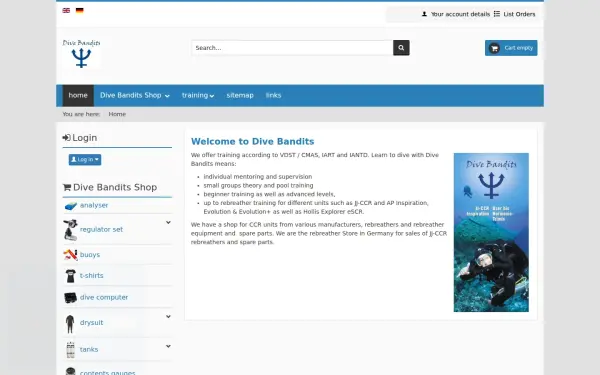Open the tanks category link
The height and width of the screenshot is (375, 600).
tap(89, 349)
